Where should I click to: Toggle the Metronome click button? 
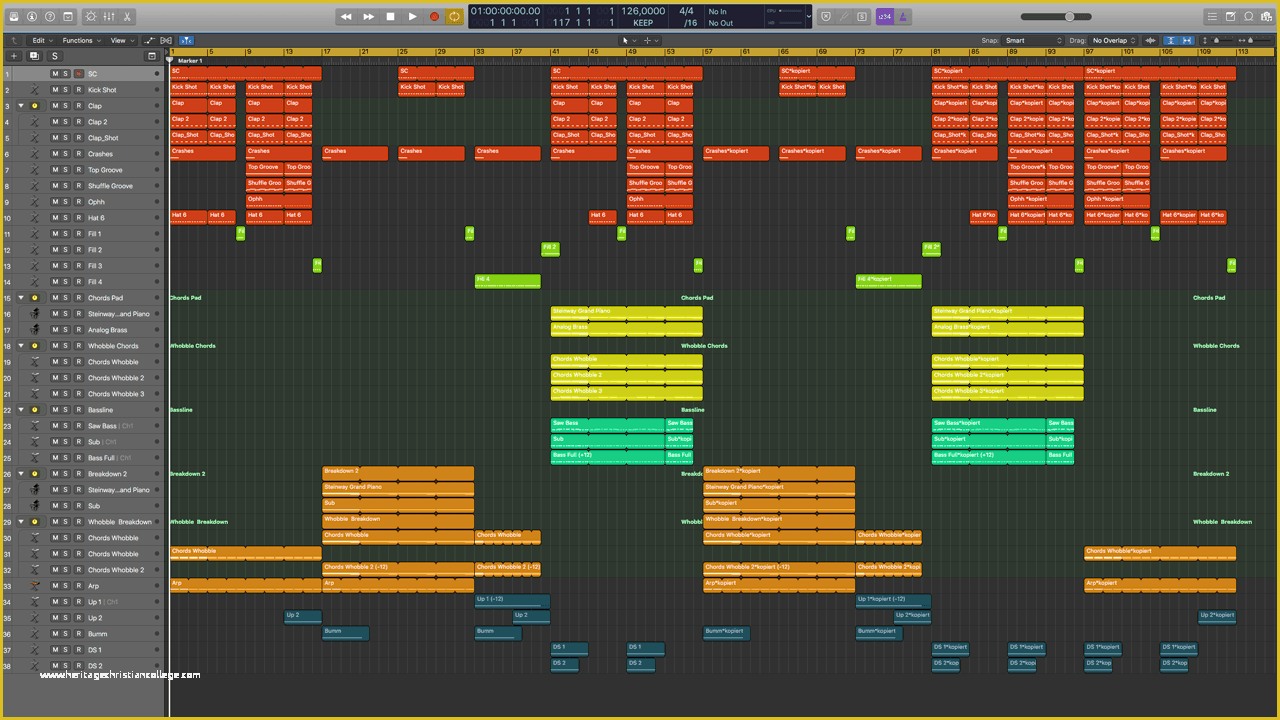coord(904,17)
